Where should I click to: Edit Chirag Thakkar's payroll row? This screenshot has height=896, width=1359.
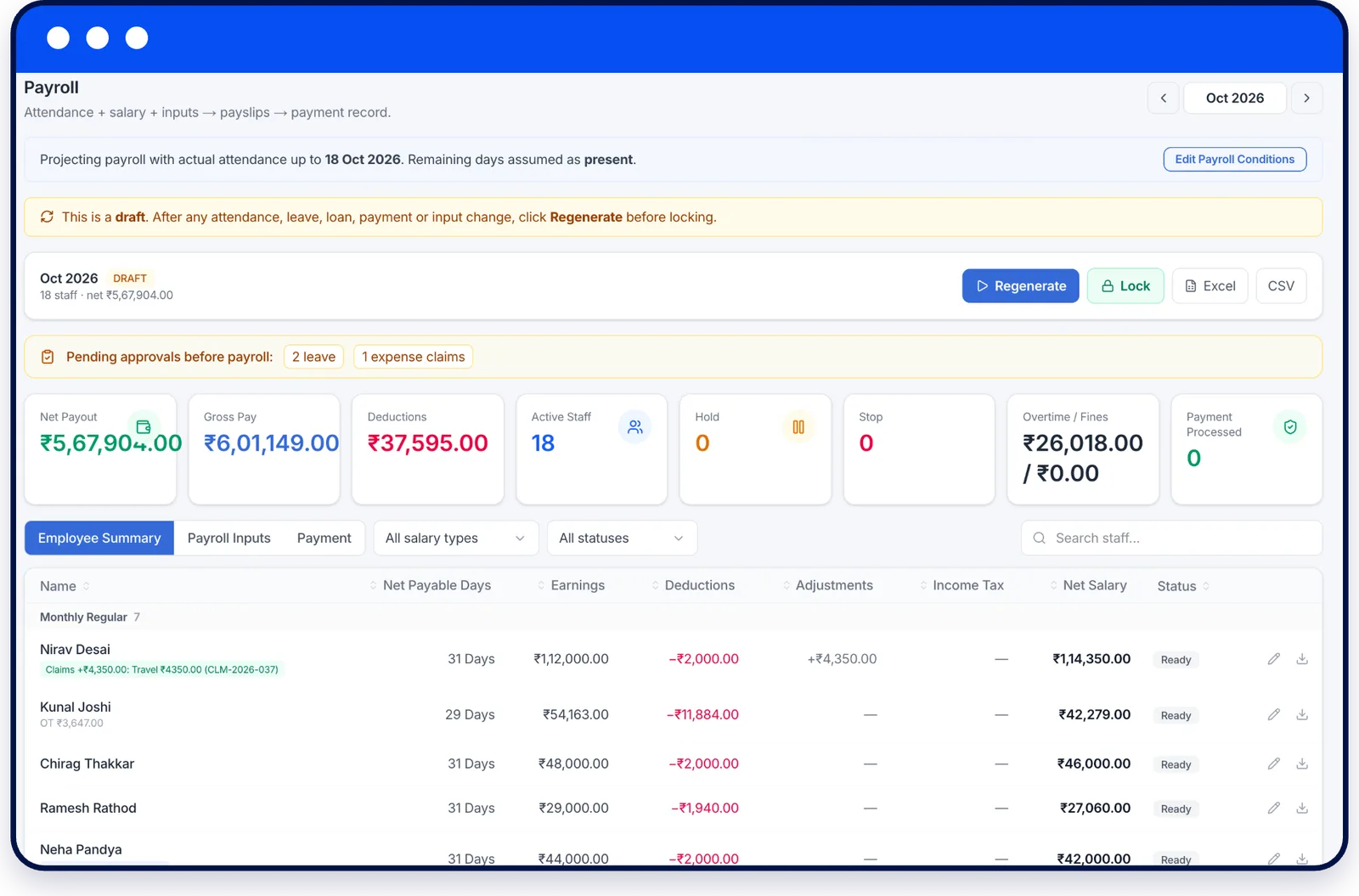tap(1273, 764)
